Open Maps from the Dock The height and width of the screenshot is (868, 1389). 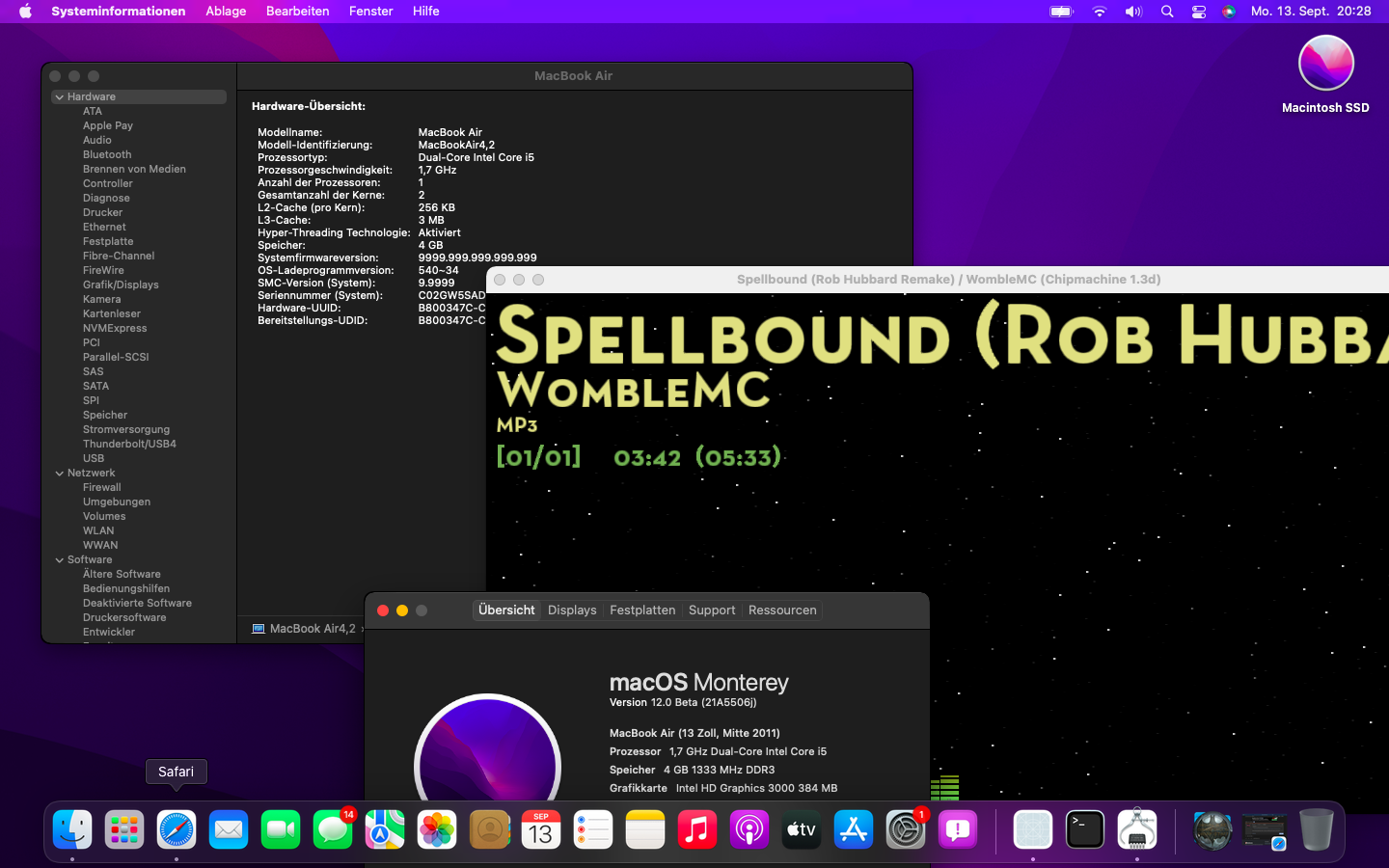[385, 829]
